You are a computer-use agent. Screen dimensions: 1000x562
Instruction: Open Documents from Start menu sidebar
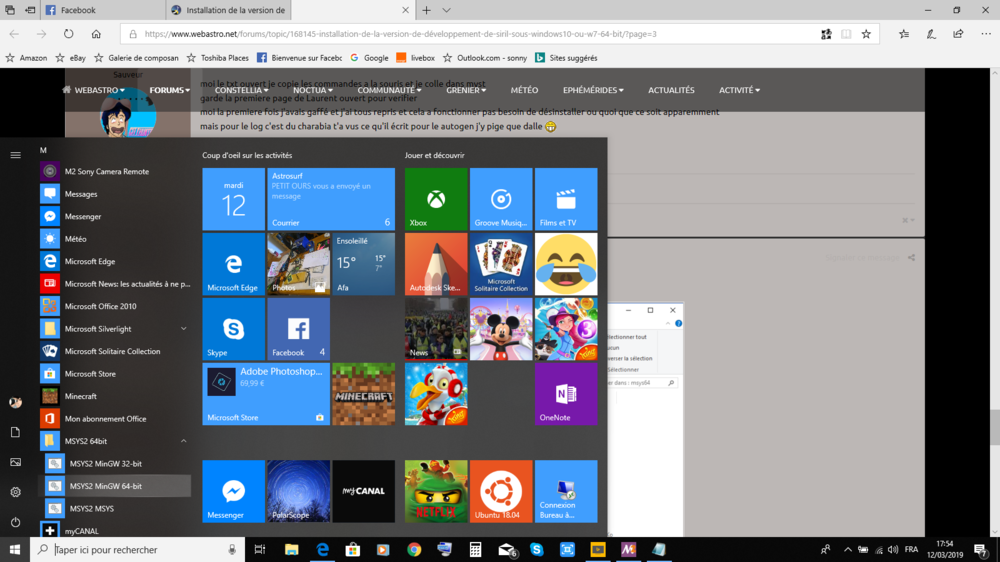pyautogui.click(x=15, y=432)
